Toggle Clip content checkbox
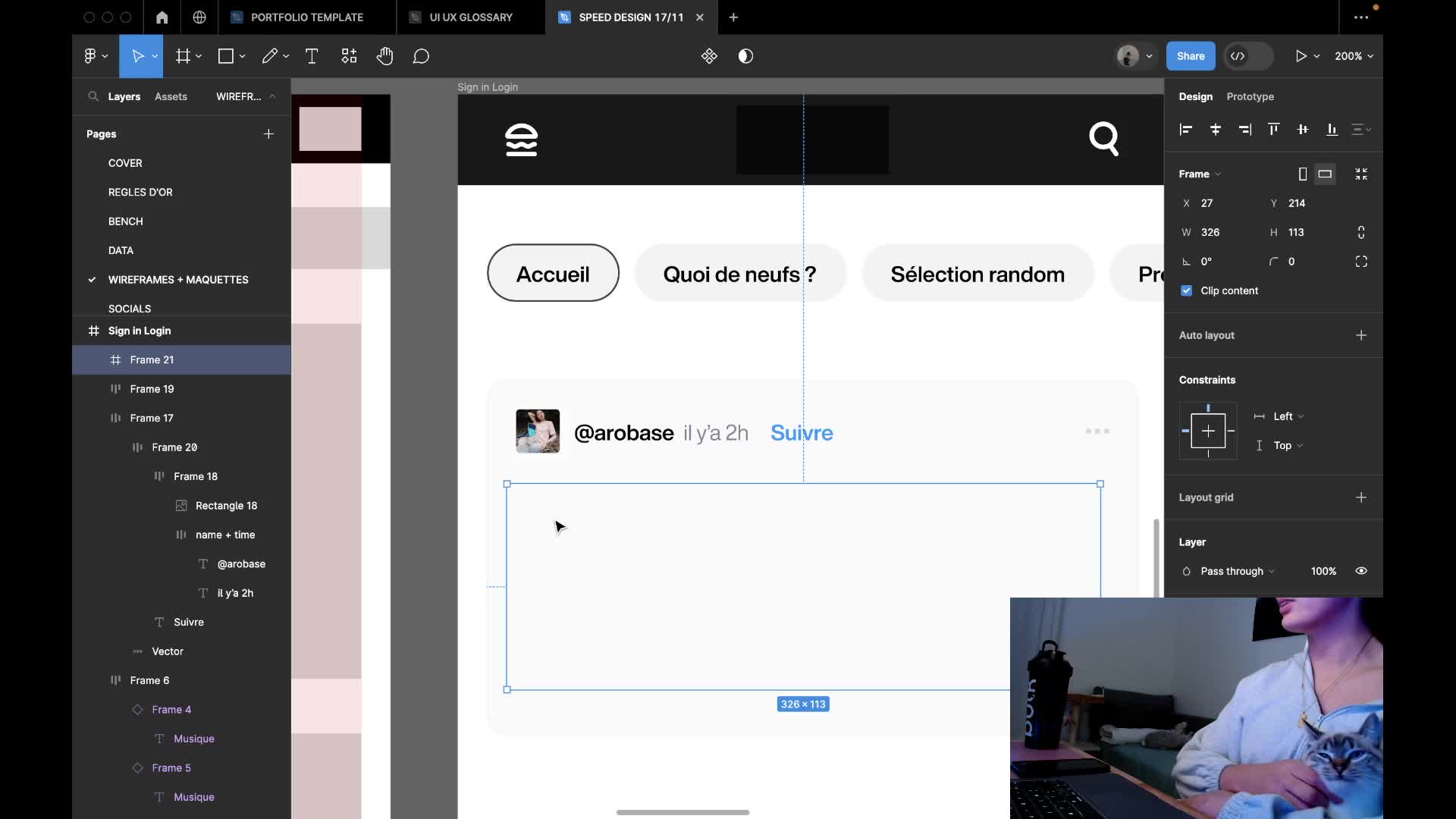This screenshot has width=1456, height=819. tap(1187, 290)
